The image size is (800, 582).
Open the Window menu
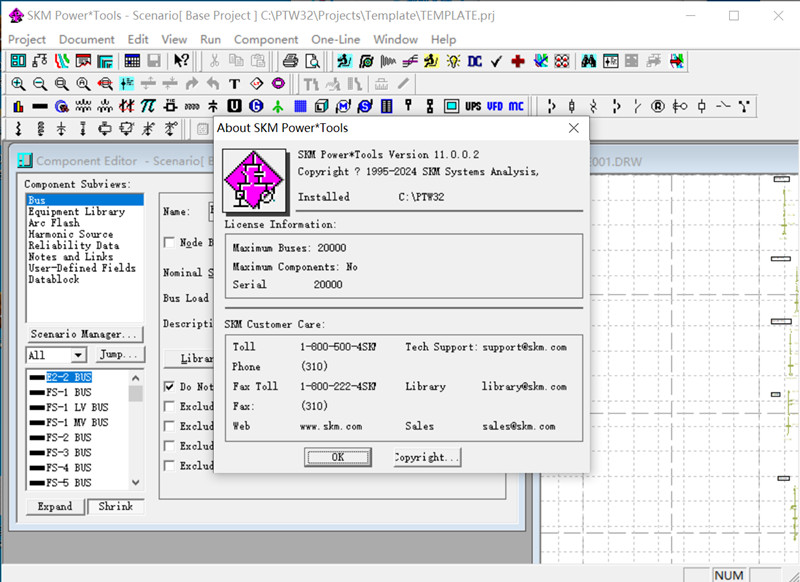pyautogui.click(x=395, y=39)
